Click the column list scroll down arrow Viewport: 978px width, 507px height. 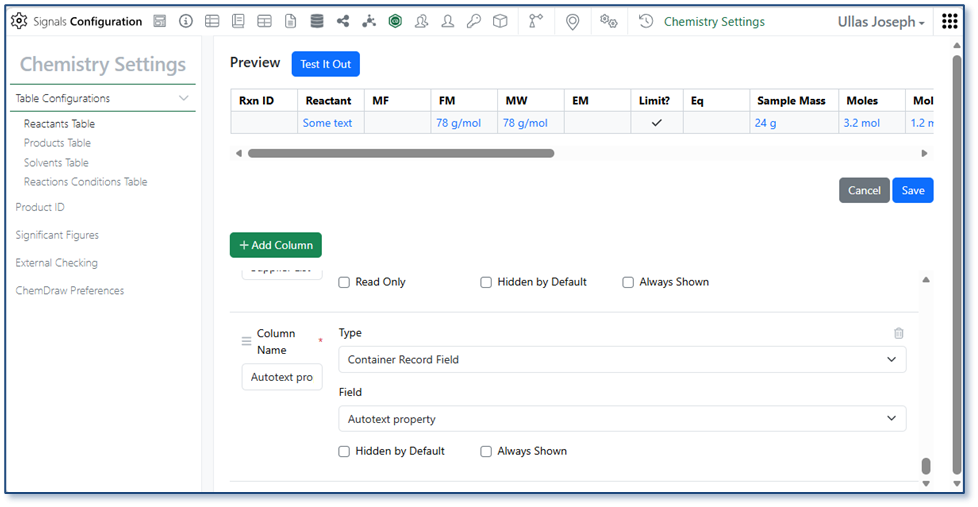(x=926, y=483)
